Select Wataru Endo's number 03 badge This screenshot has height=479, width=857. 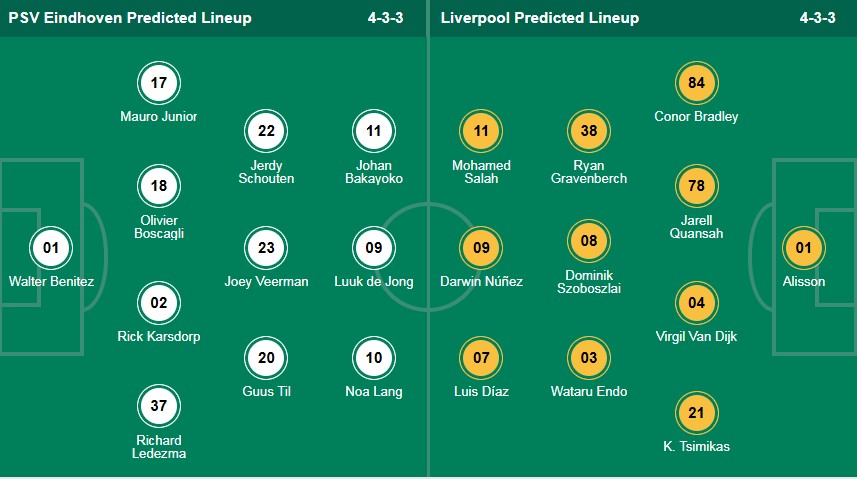tap(589, 358)
